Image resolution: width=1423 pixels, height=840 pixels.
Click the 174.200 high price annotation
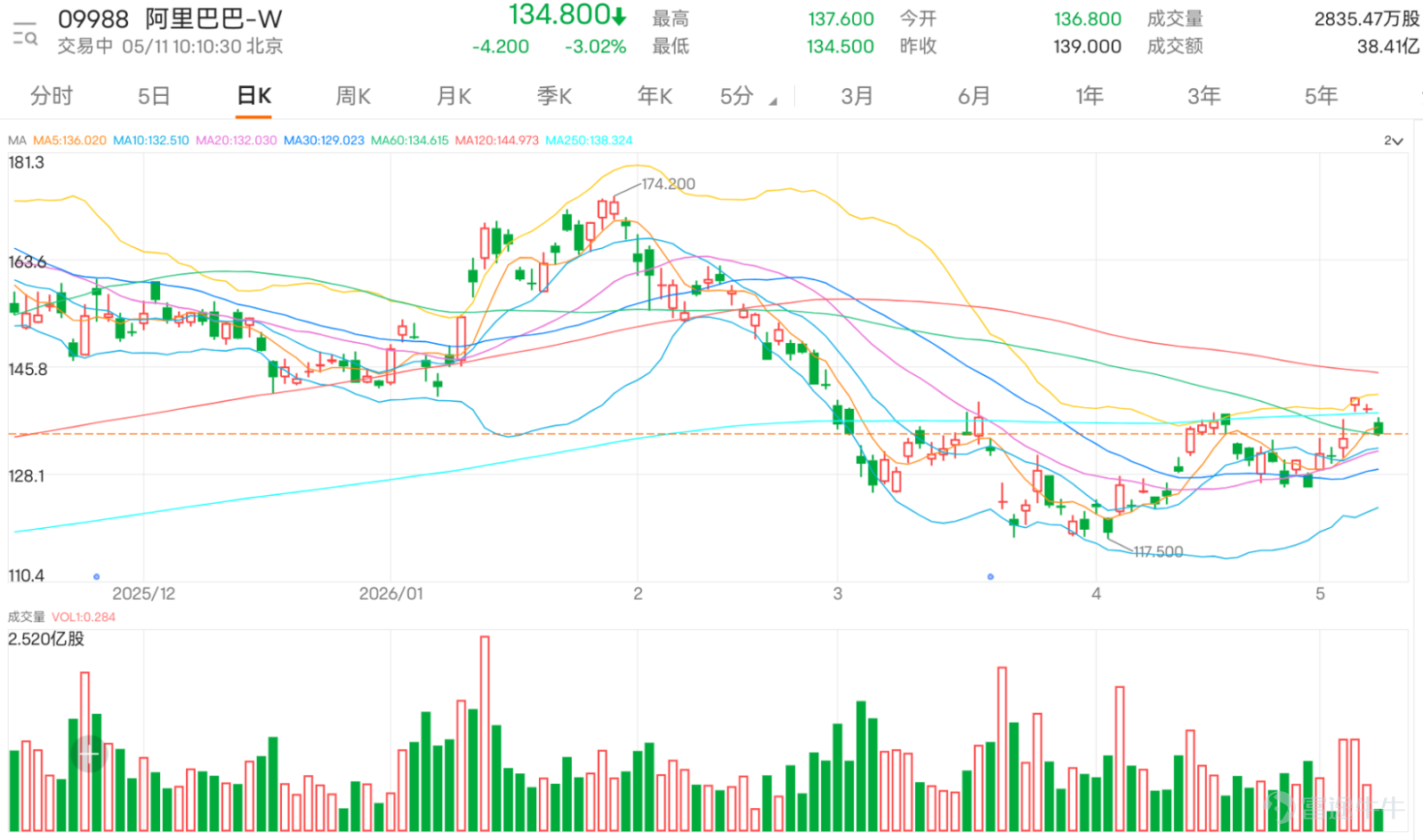668,184
